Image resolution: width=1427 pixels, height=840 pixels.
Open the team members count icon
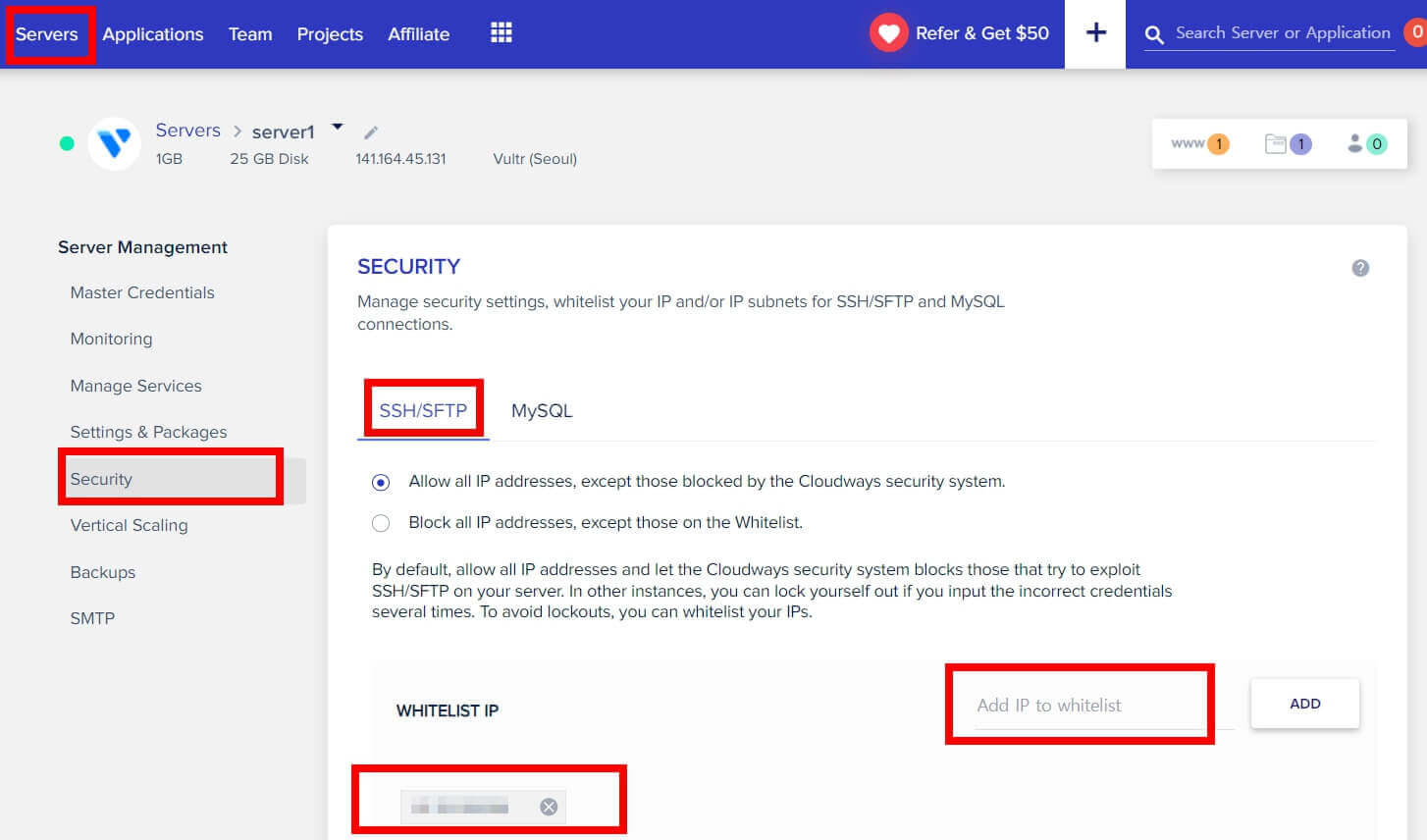click(1366, 144)
